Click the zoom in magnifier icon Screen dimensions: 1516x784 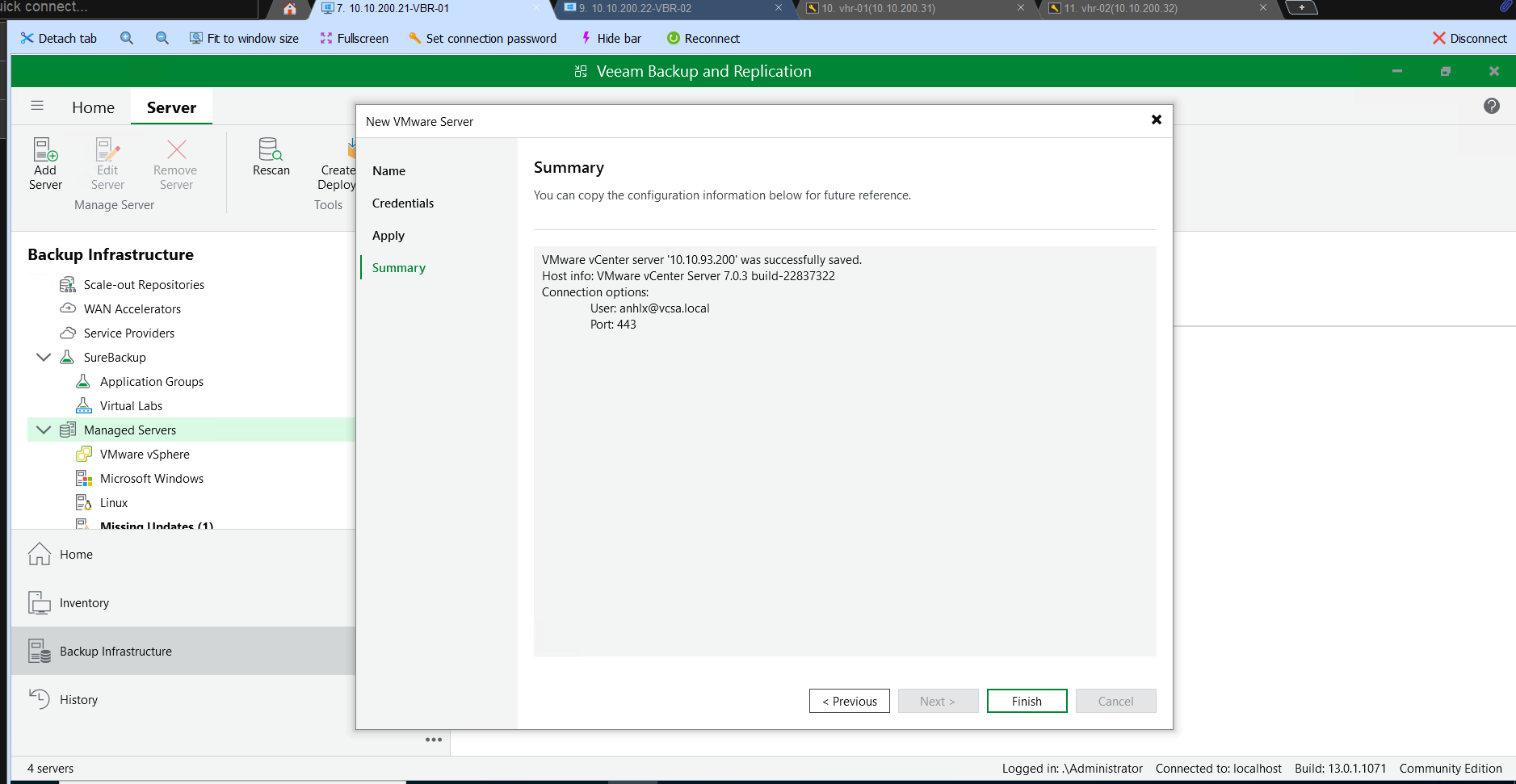[127, 38]
